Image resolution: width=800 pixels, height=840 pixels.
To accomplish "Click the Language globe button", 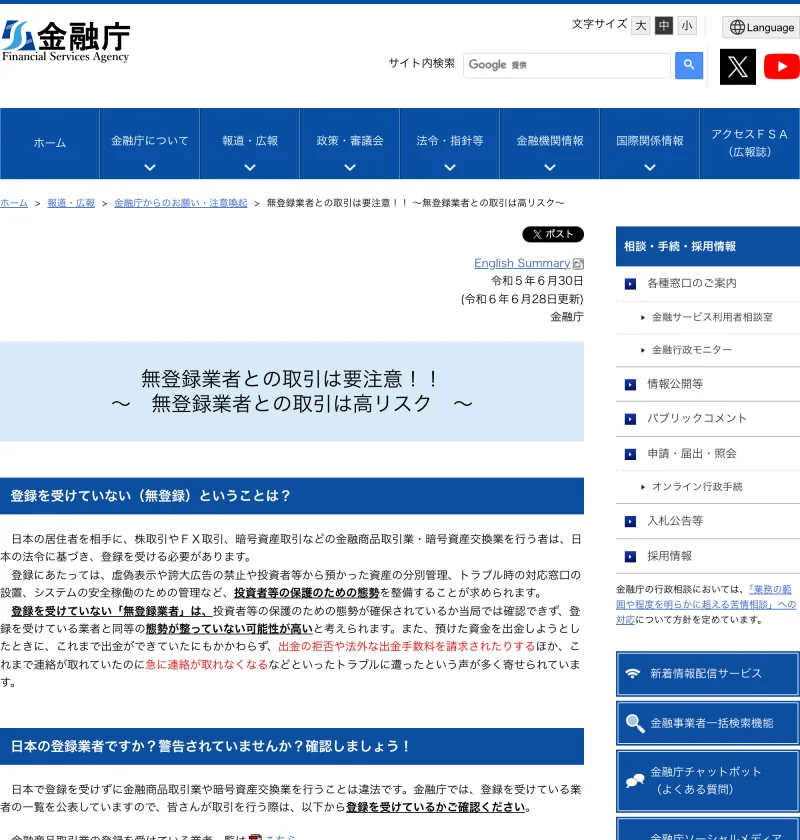I will click(761, 27).
